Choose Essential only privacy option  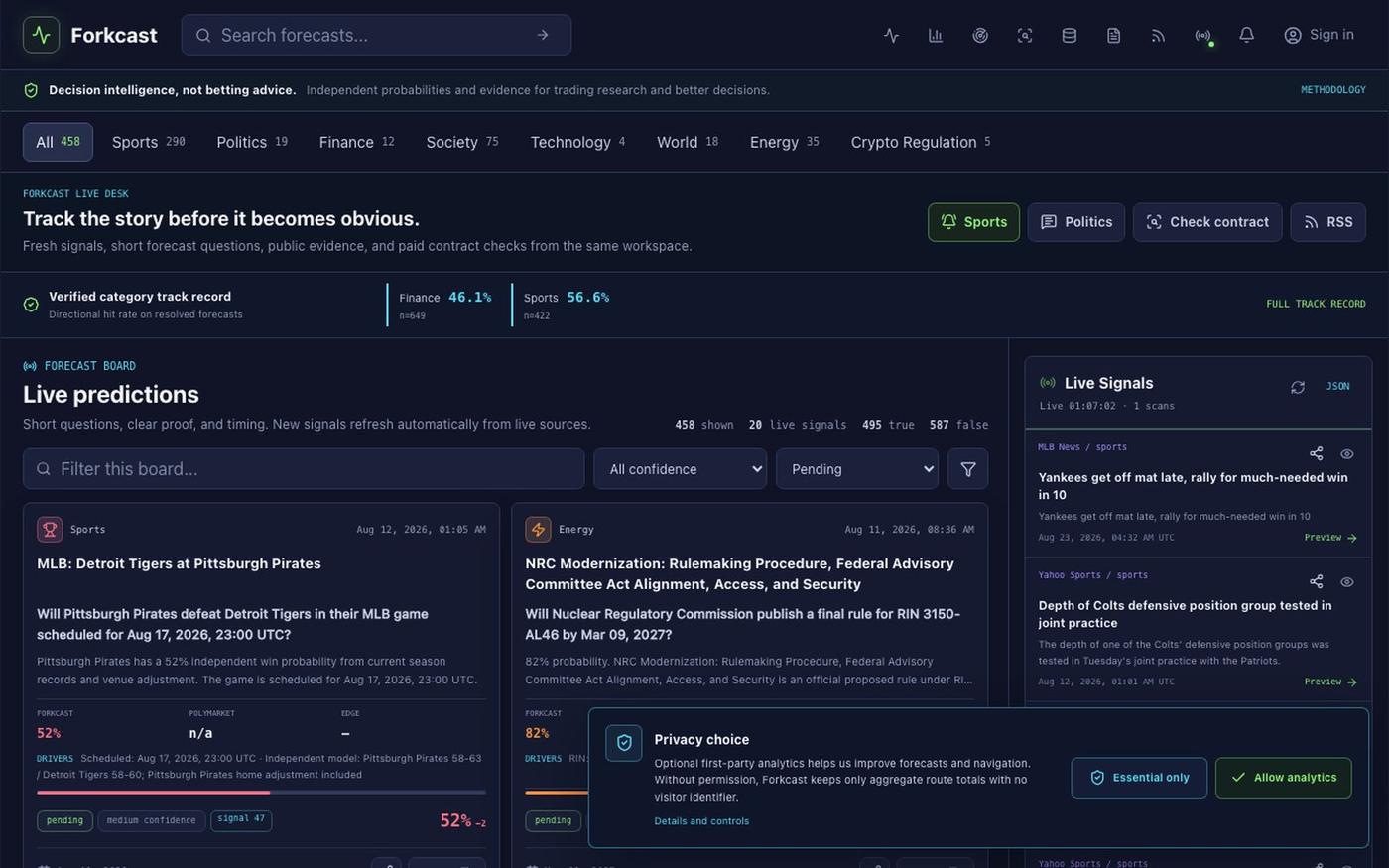tap(1139, 778)
